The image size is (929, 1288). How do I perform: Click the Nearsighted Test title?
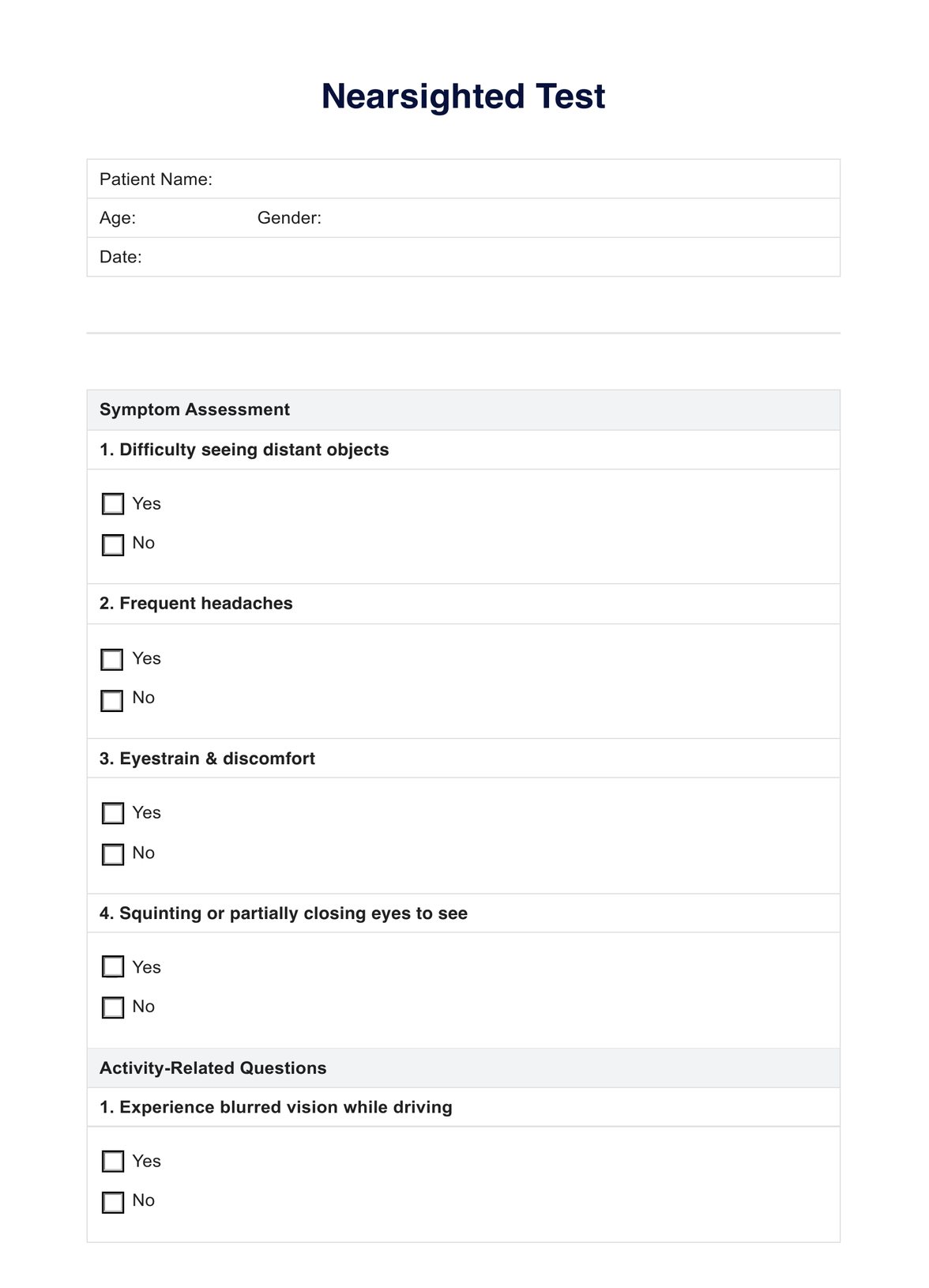point(463,96)
